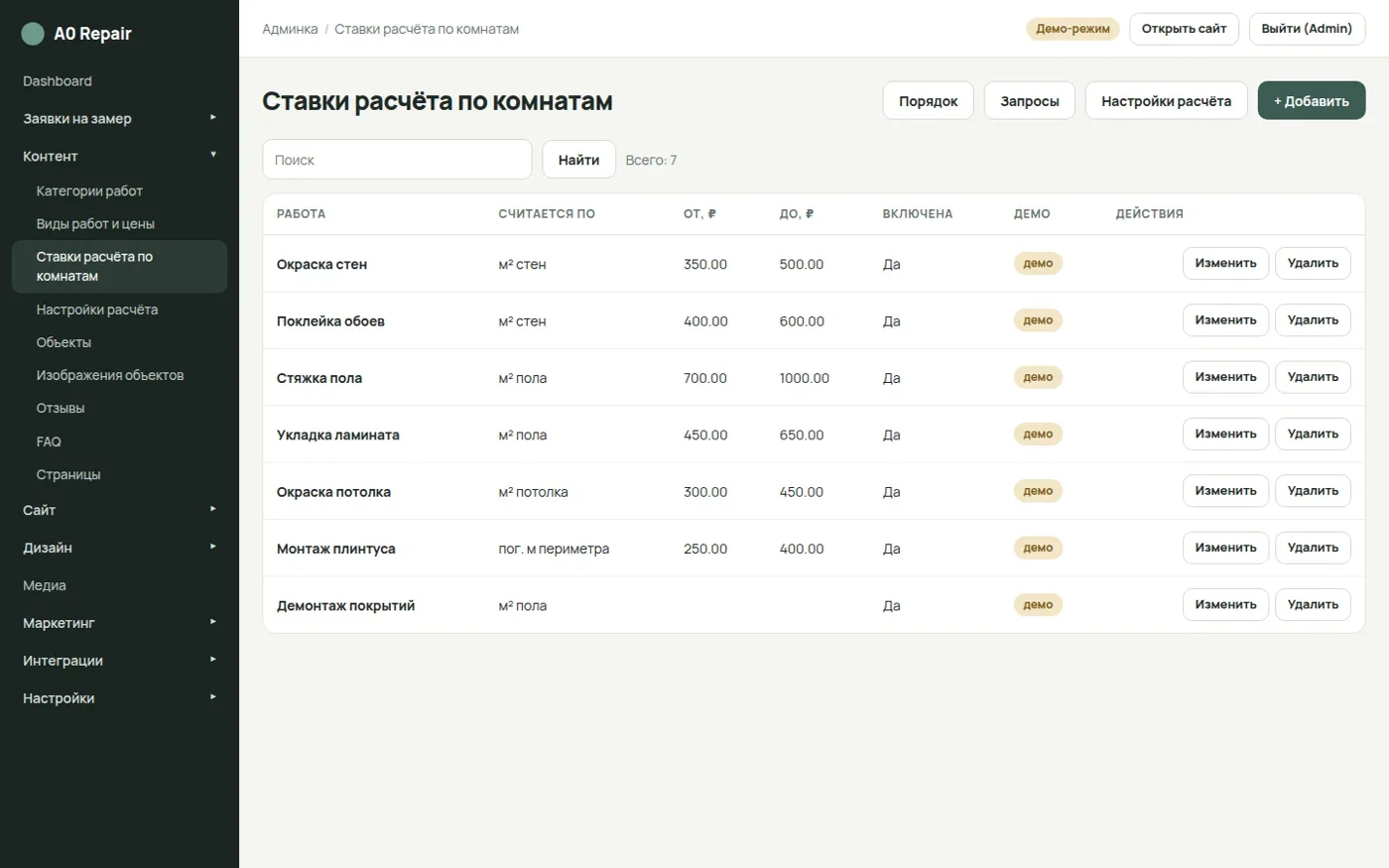
Task: Open the Порядок view
Action: (929, 101)
